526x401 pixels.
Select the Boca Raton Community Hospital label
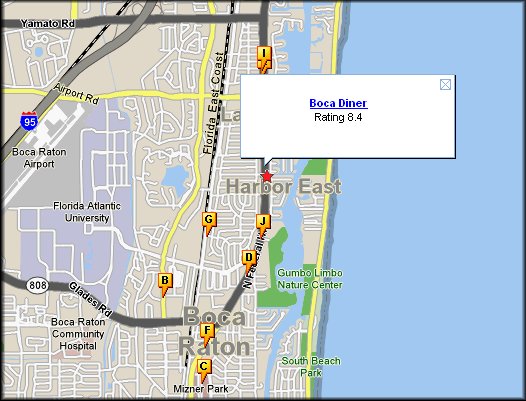point(78,334)
